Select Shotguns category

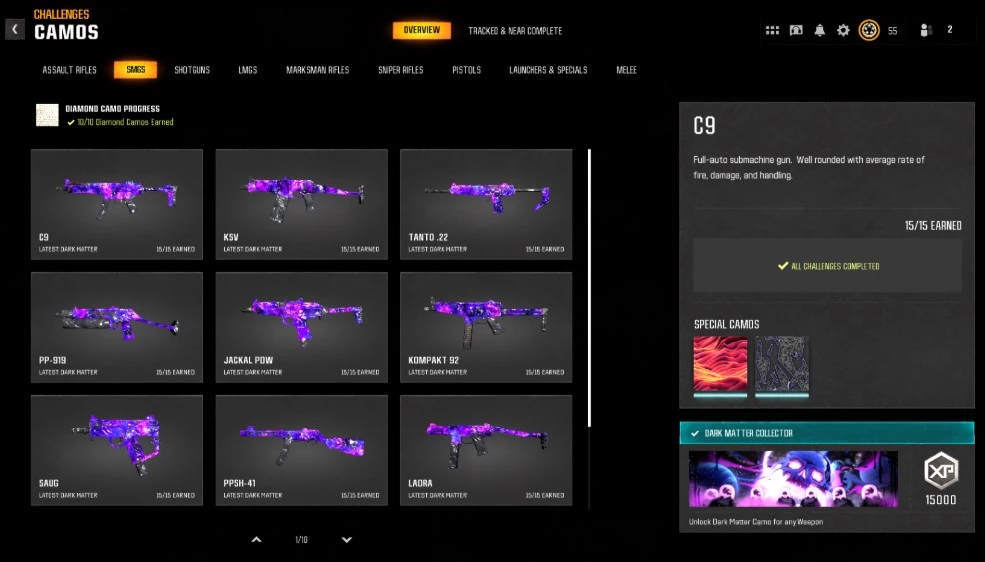[192, 70]
